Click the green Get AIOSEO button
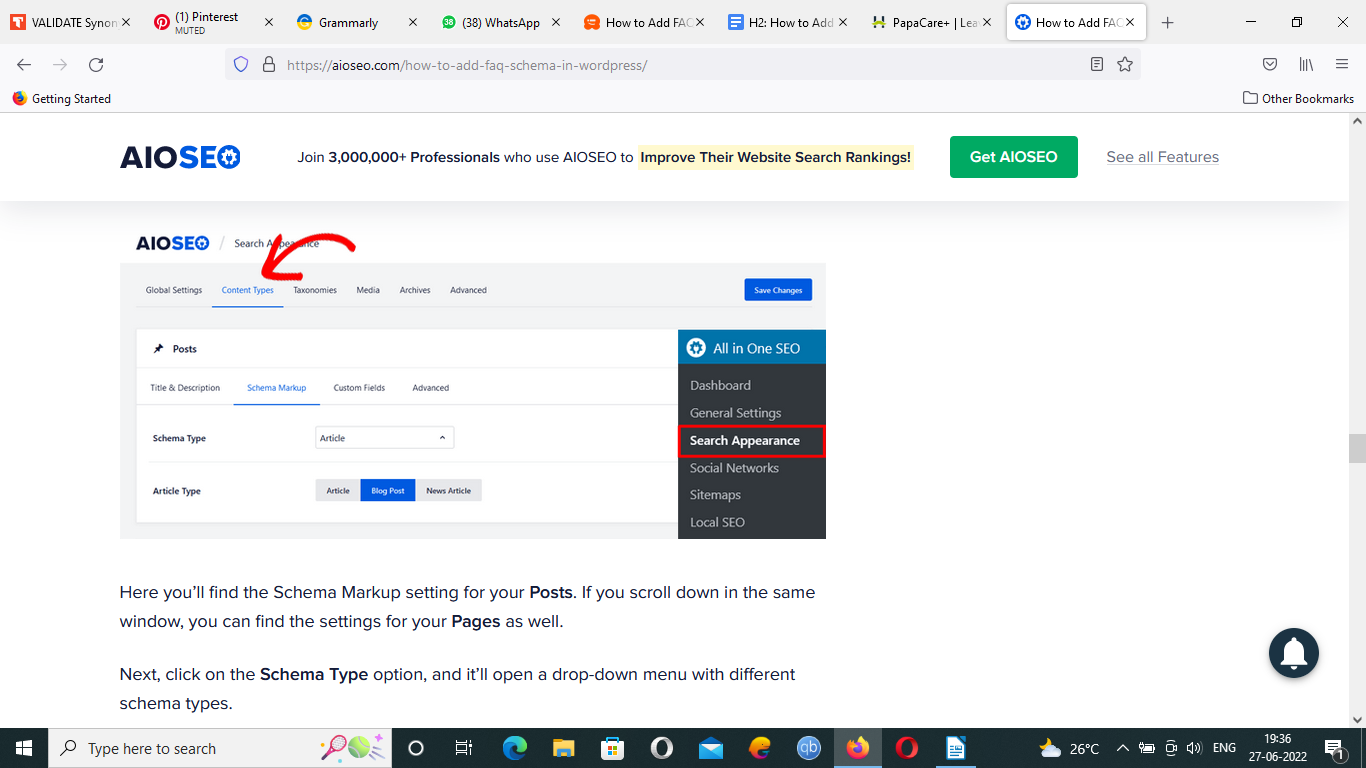Image resolution: width=1366 pixels, height=768 pixels. pos(1013,157)
